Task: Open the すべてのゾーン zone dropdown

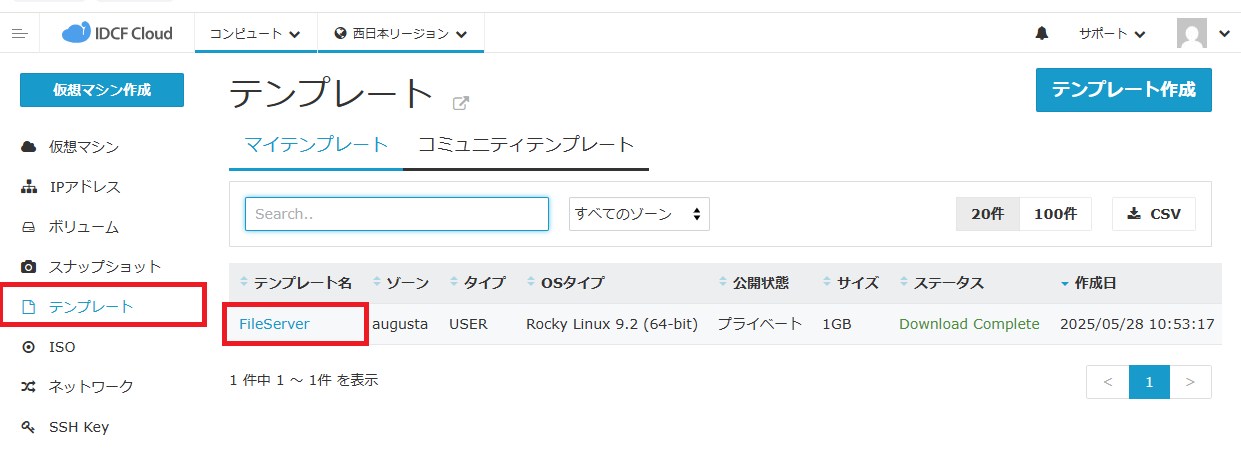Action: [639, 214]
